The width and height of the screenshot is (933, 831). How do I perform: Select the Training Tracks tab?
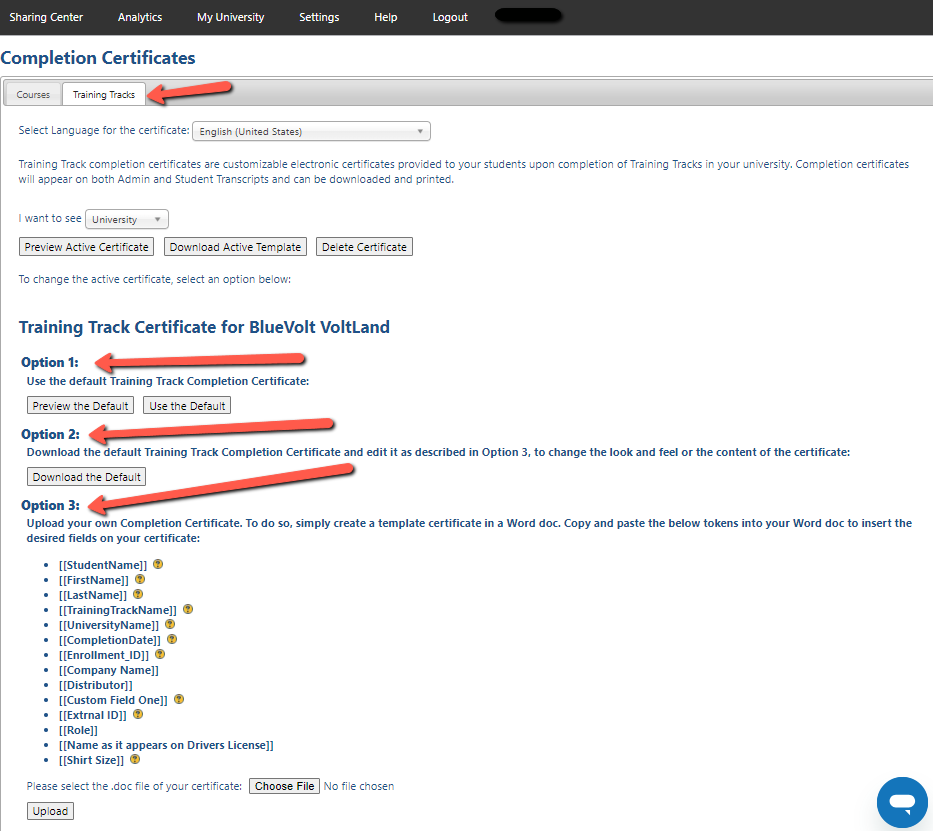[x=103, y=95]
